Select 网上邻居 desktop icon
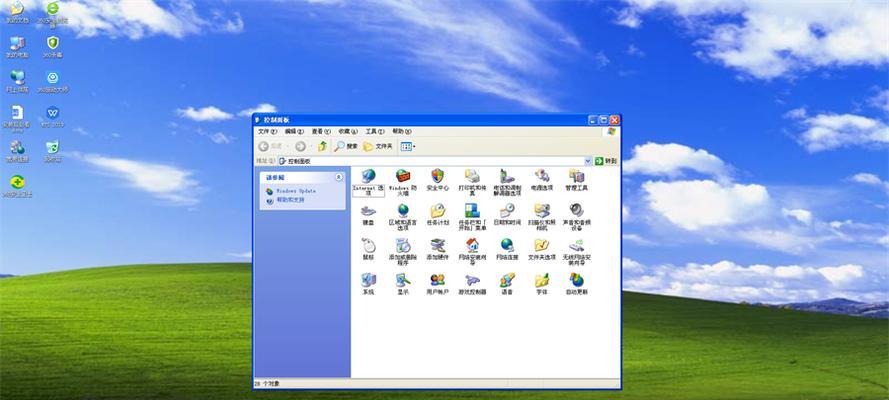889x400 pixels. (17, 82)
